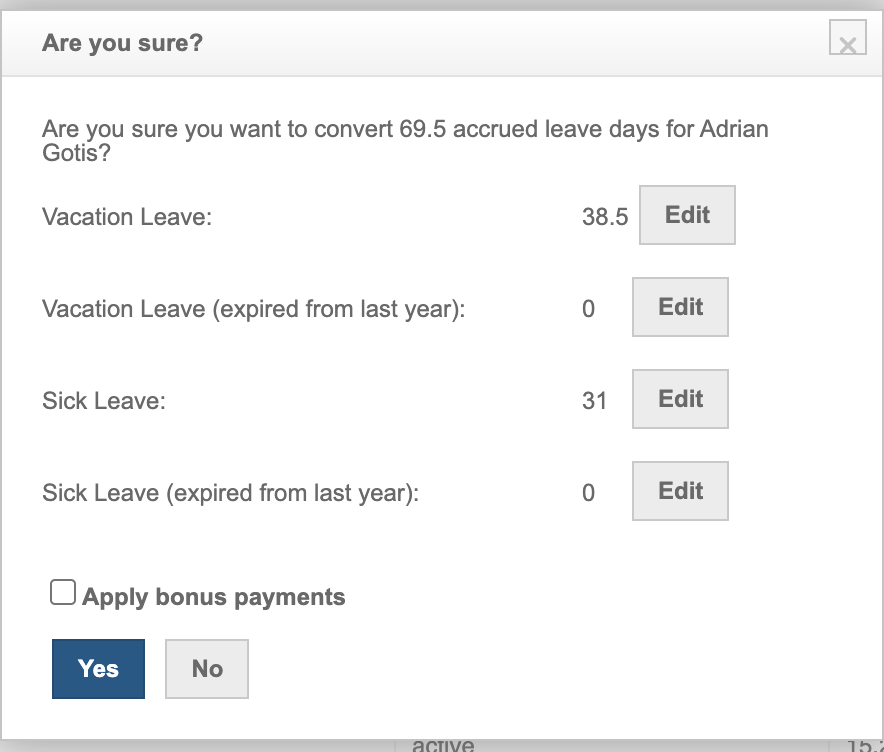Enable the Apply bonus payments checkbox
This screenshot has width=884, height=752.
click(x=63, y=595)
